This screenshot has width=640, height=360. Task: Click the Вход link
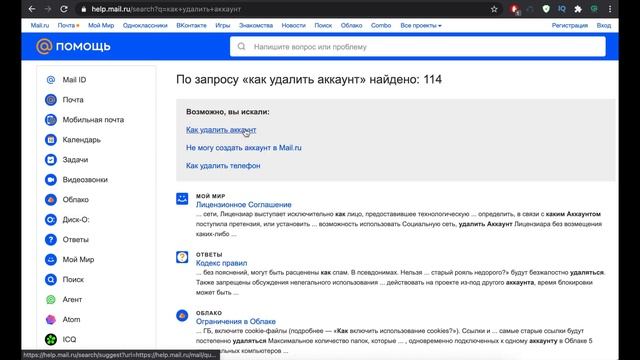click(604, 25)
